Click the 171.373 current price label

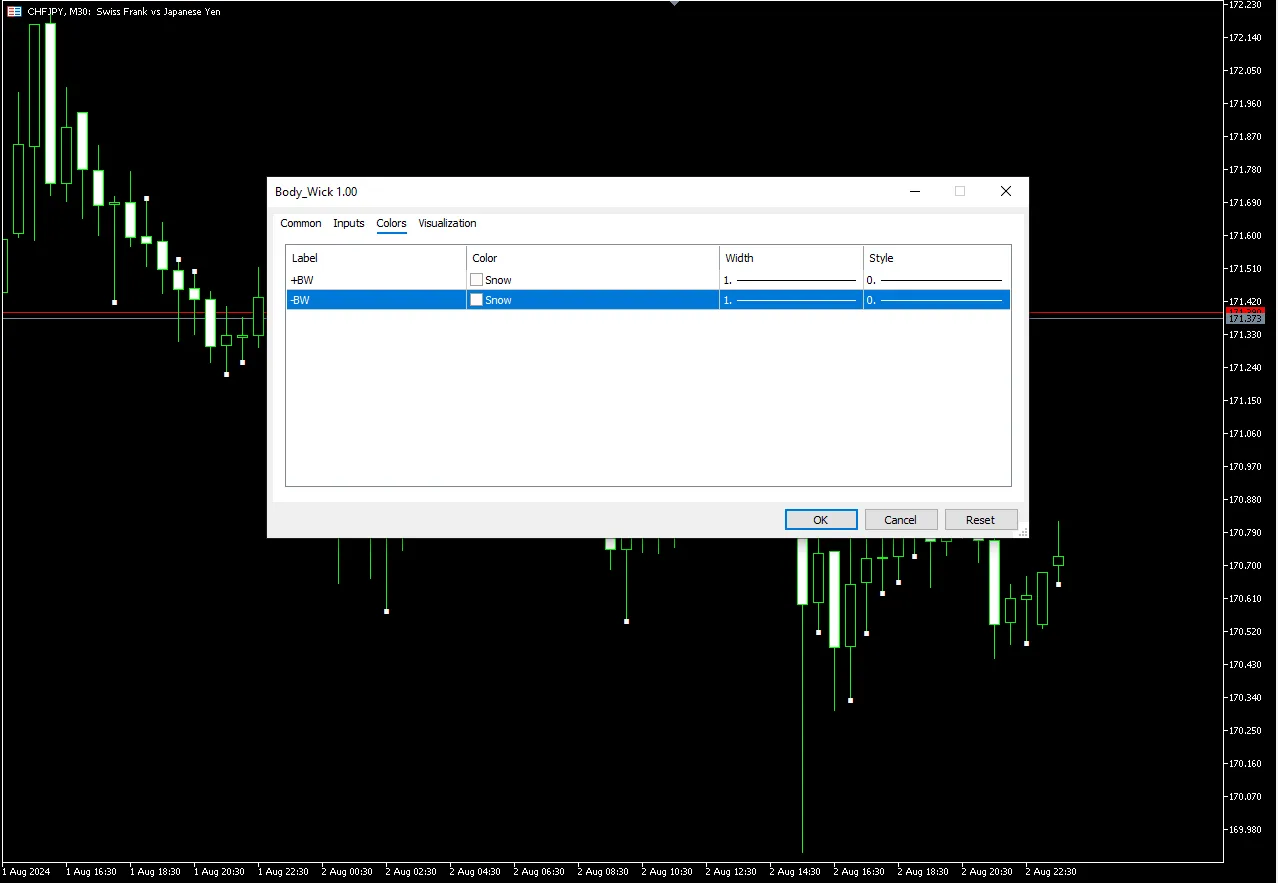[x=1245, y=319]
